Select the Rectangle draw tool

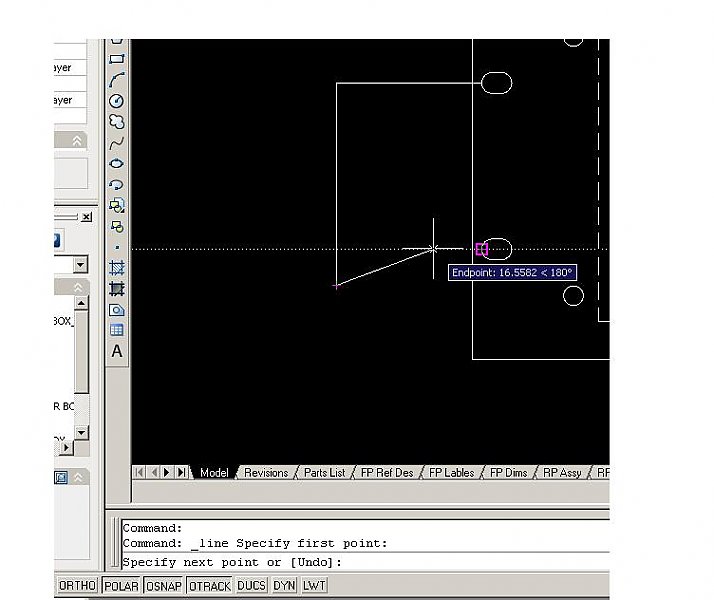[117, 59]
